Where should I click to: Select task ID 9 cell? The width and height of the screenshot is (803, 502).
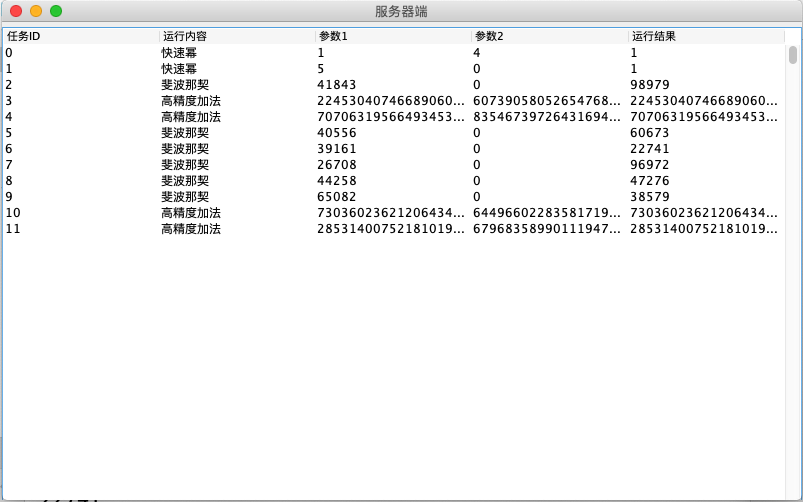(x=81, y=197)
